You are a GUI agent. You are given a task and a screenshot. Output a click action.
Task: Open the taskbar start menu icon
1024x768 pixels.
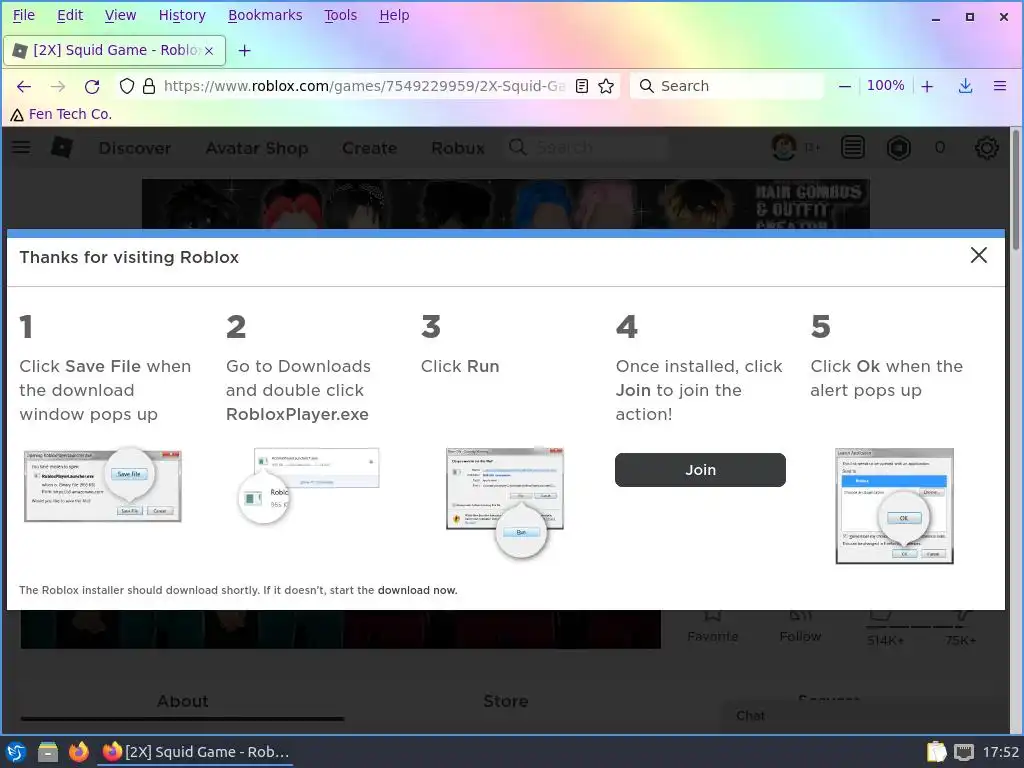click(16, 752)
